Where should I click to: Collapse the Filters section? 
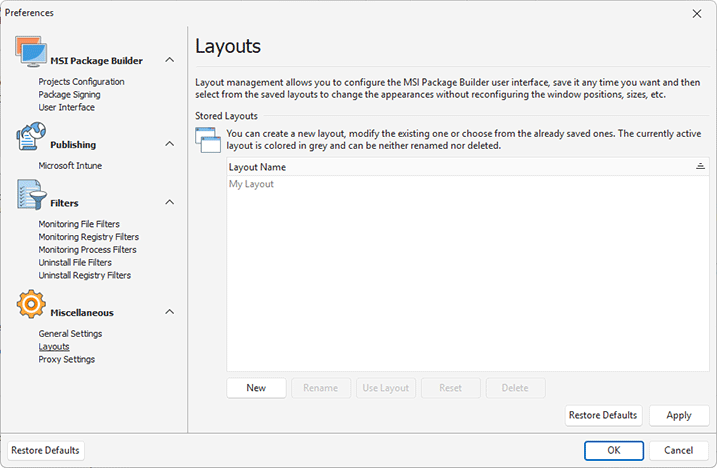tap(169, 203)
